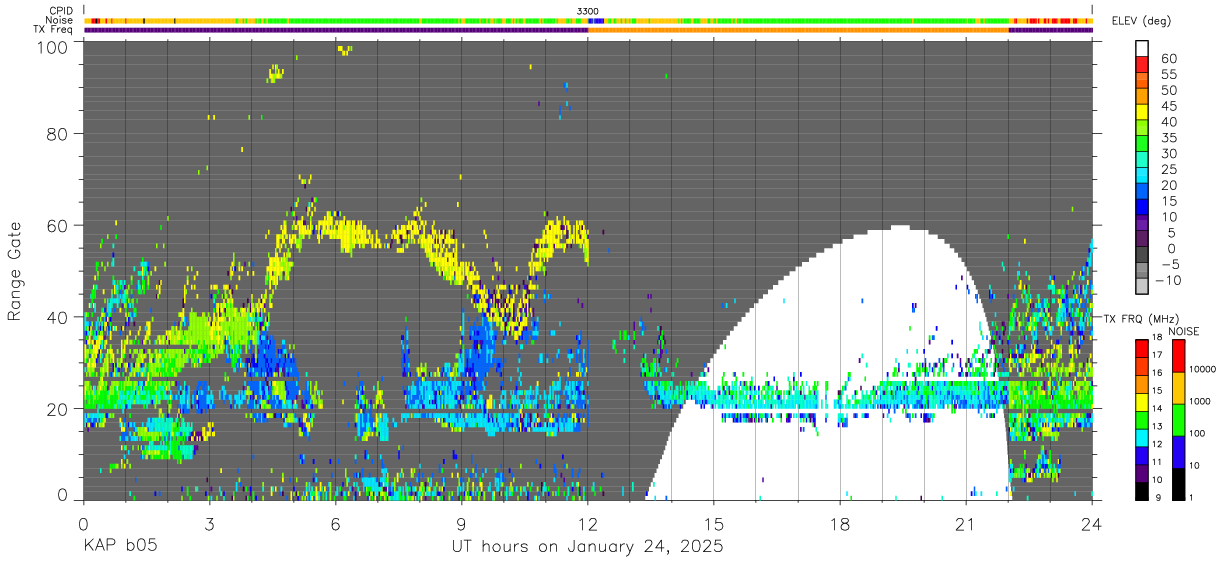Pick black NOISE segment between 1 and 10
Image resolution: width=1228 pixels, height=567 pixels.
[1178, 482]
